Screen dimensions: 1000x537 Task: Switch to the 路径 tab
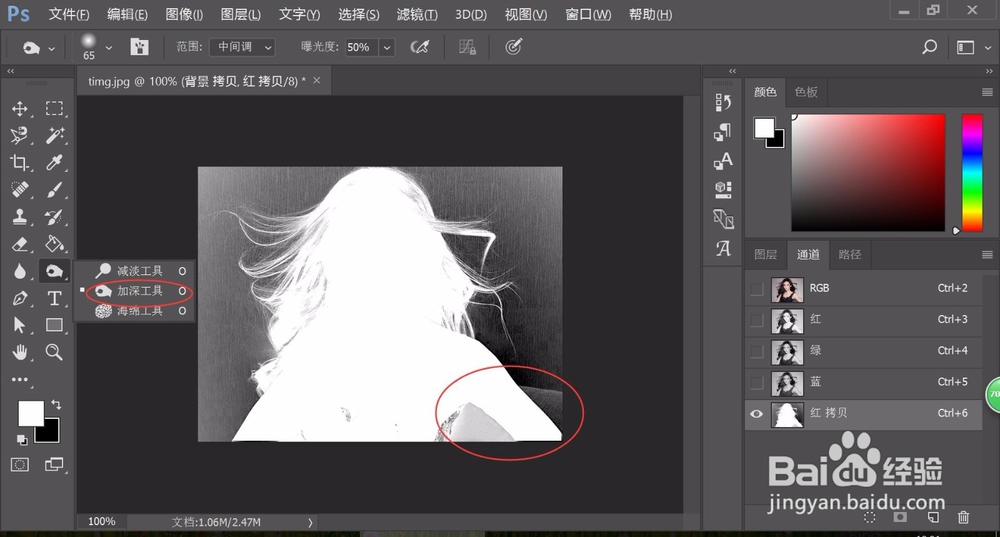849,255
